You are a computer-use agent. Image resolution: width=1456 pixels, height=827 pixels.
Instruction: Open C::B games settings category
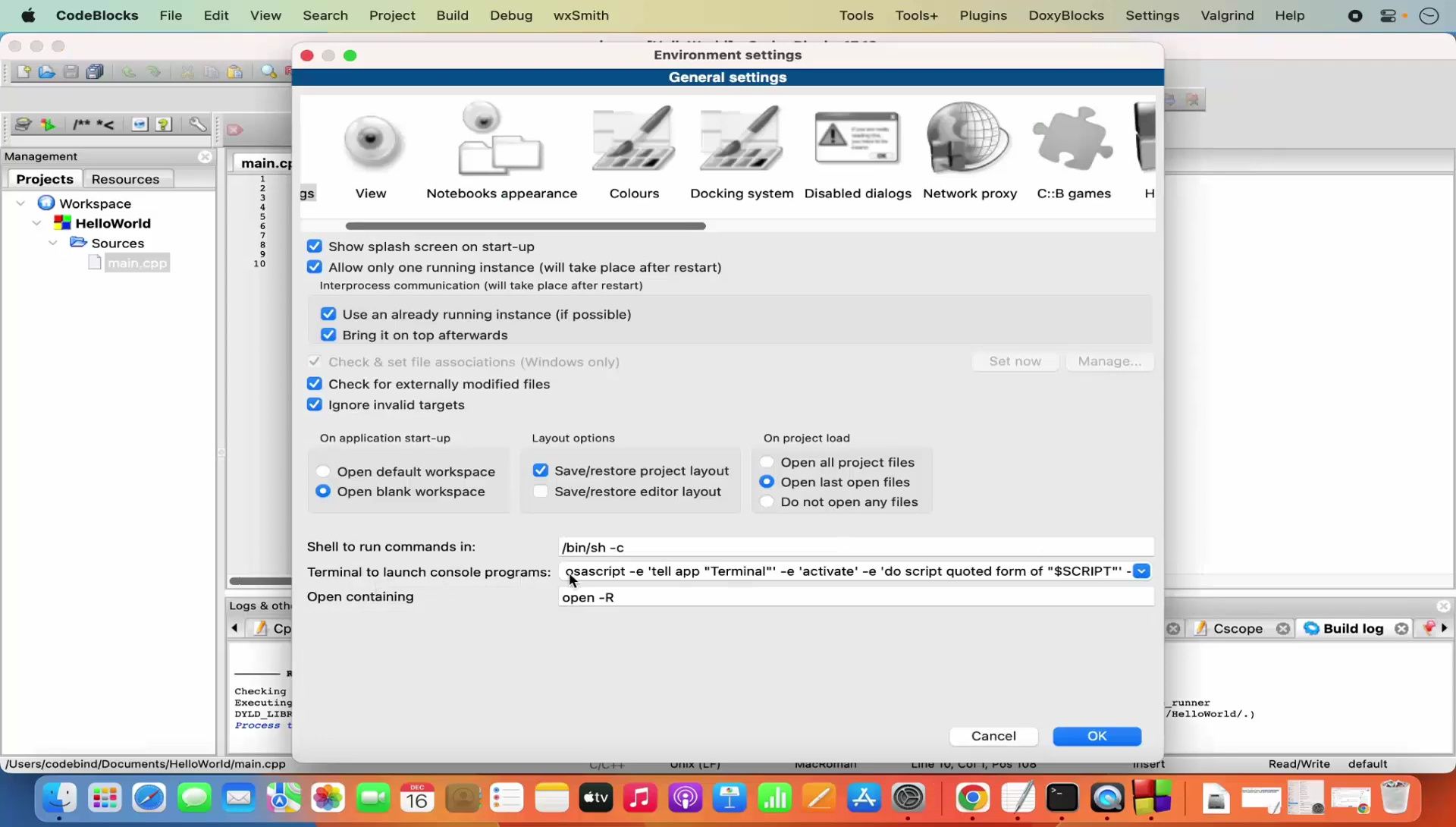pos(1074,152)
